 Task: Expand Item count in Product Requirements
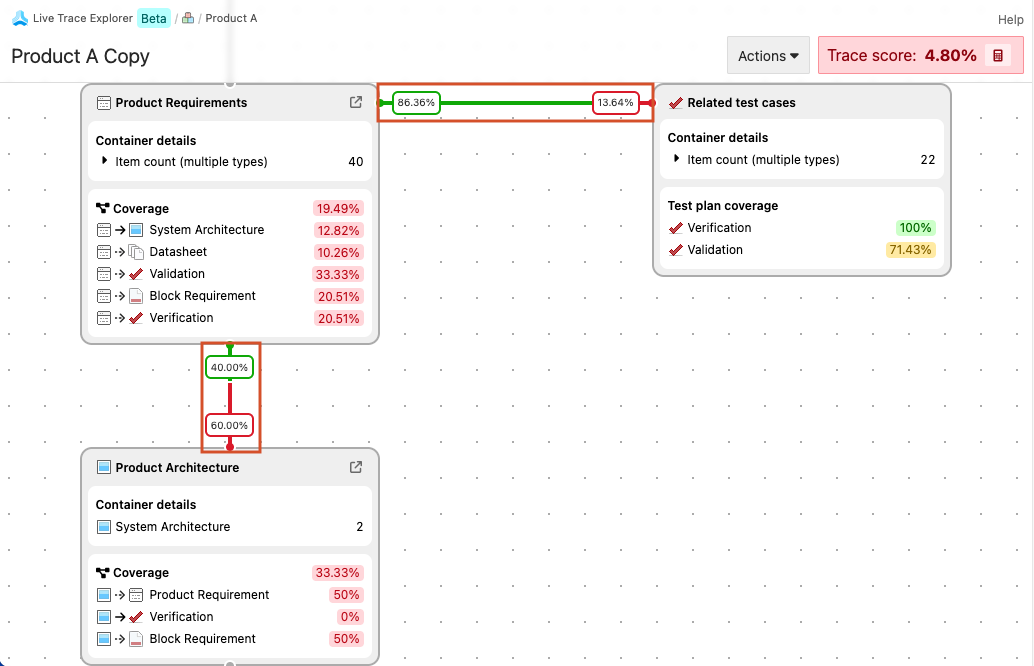pyautogui.click(x=105, y=161)
